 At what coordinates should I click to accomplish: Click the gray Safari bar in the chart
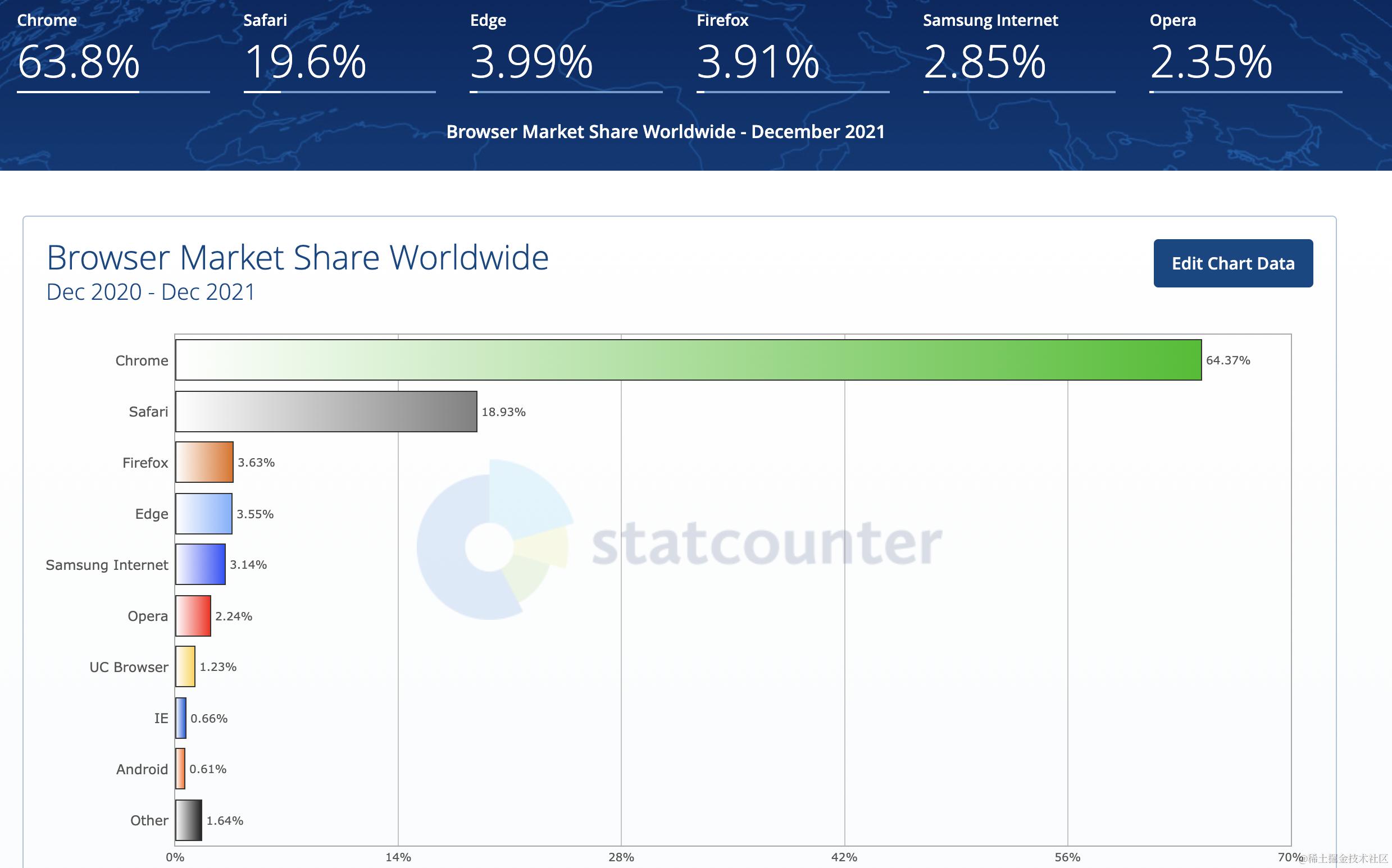pos(326,412)
